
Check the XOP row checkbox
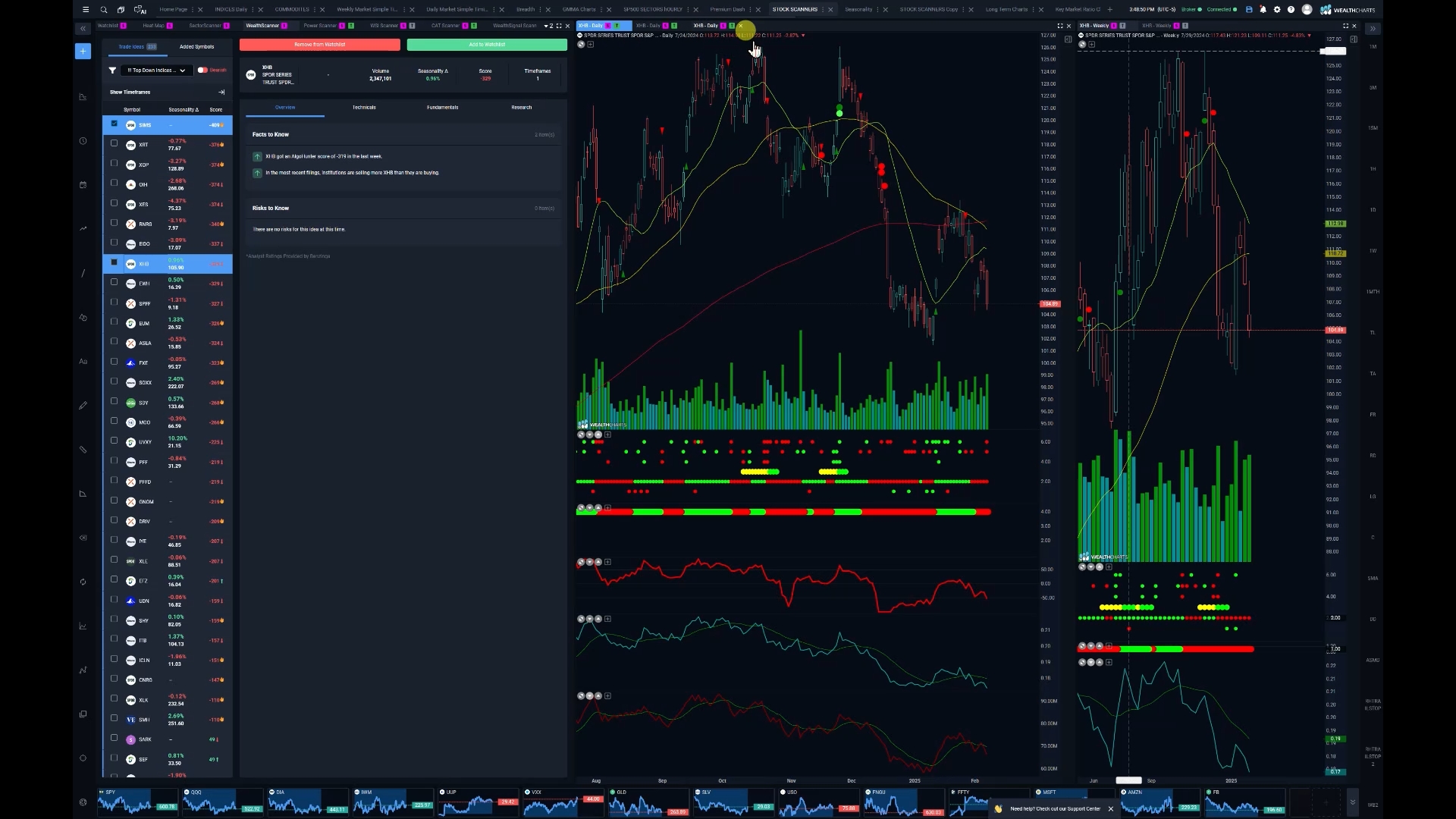point(115,163)
